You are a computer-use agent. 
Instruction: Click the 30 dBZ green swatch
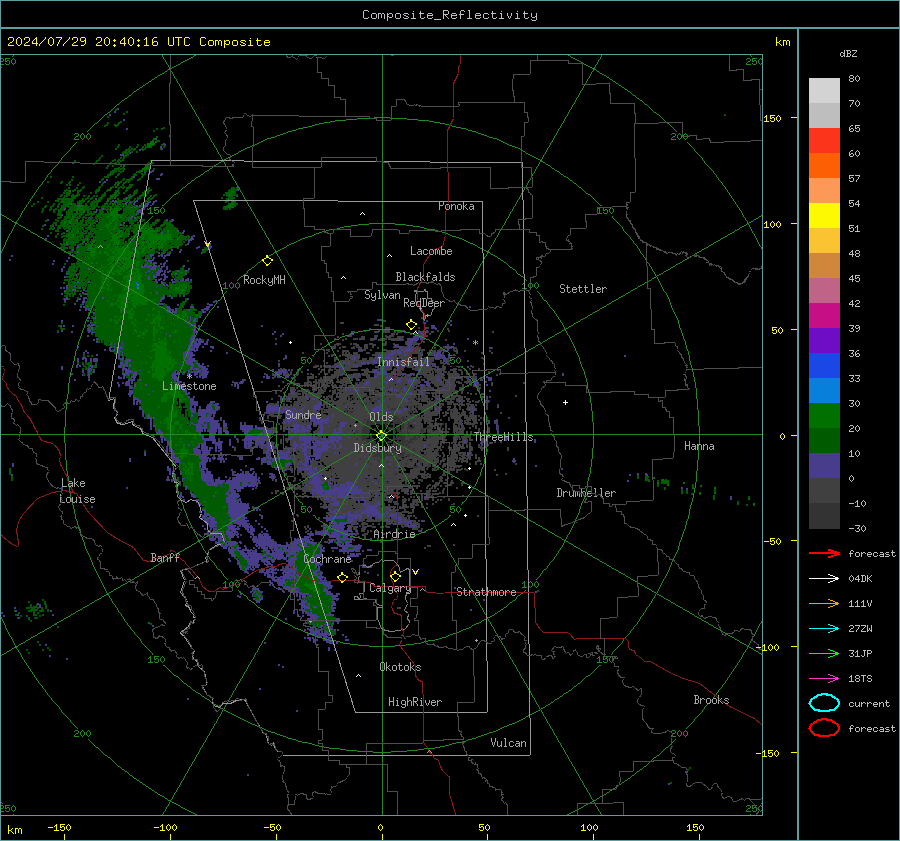tap(824, 416)
